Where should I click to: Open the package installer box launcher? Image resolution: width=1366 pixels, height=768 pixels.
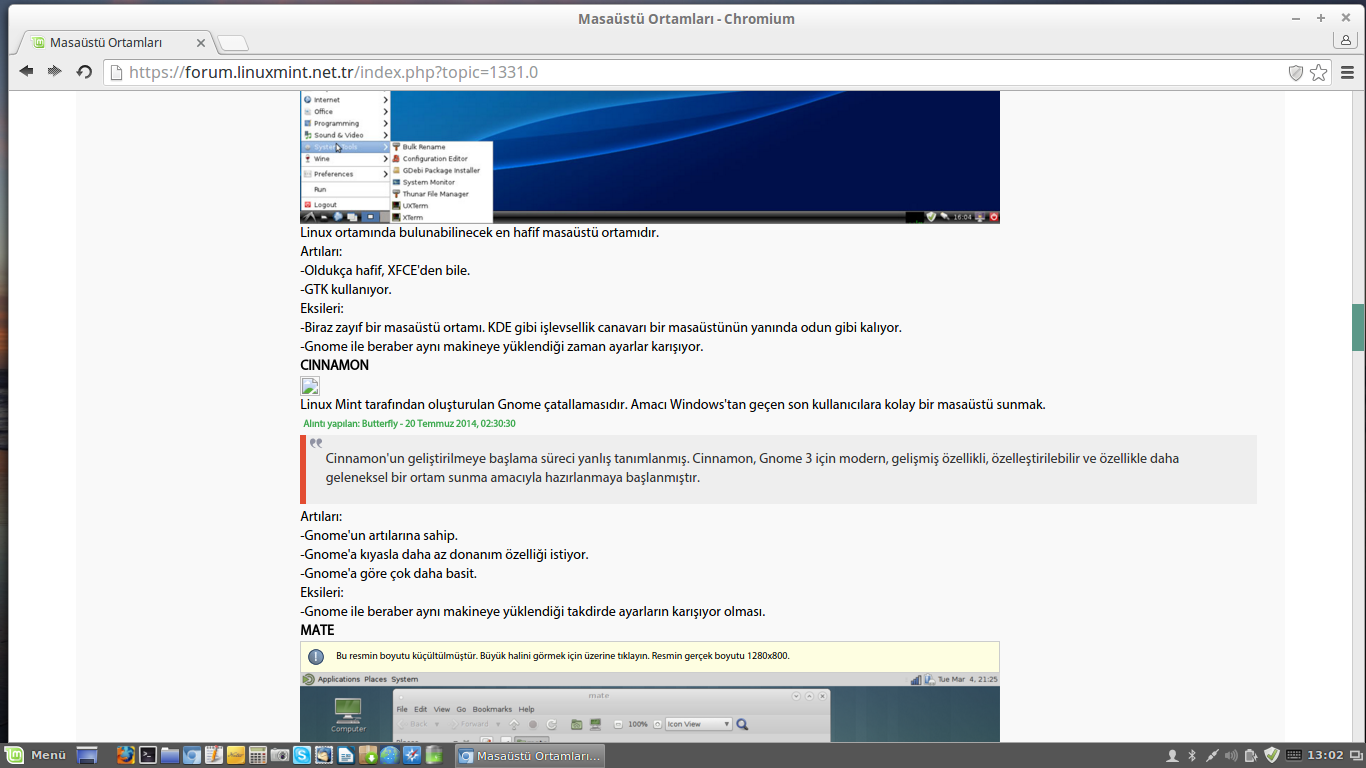tap(368, 755)
